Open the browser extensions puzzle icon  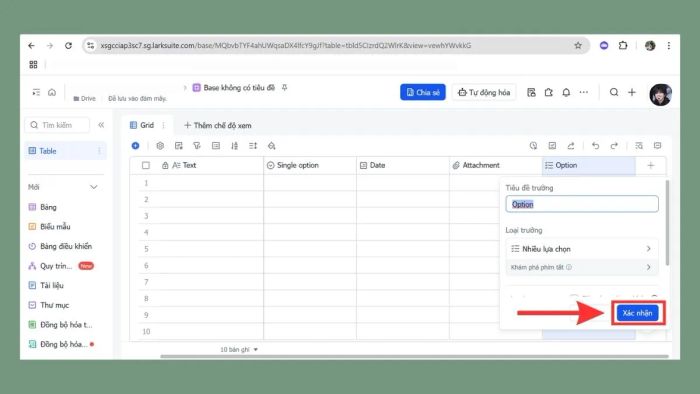623,46
